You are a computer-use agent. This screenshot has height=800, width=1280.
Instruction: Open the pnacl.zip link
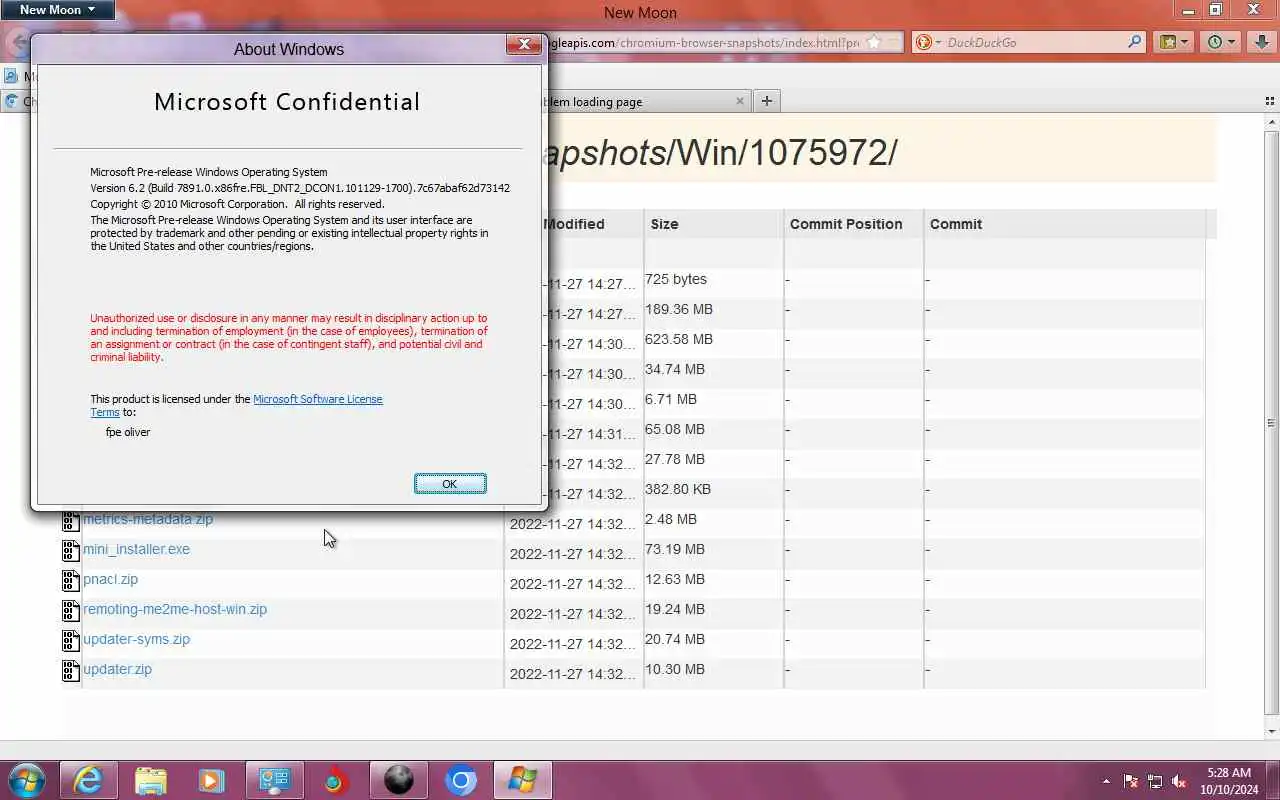[x=110, y=579]
